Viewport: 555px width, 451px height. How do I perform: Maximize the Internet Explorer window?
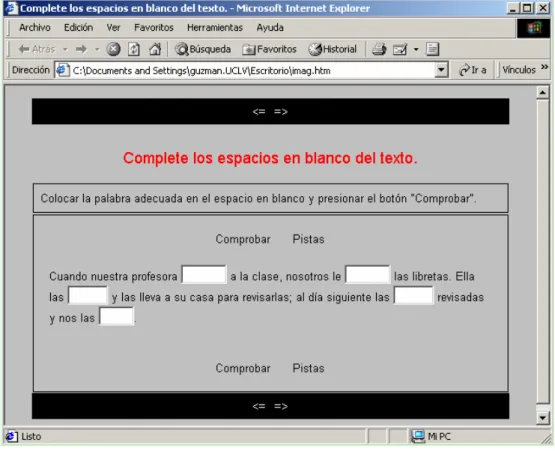(527, 8)
